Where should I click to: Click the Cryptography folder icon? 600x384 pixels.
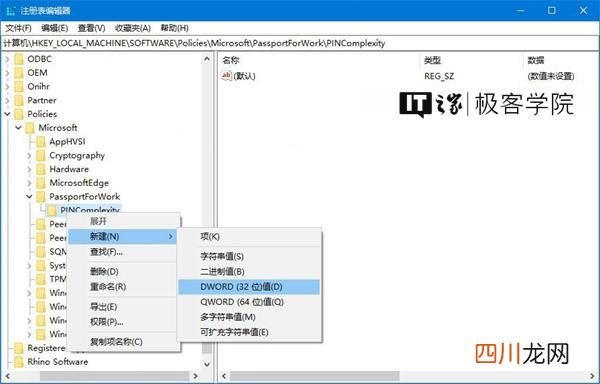tap(41, 155)
